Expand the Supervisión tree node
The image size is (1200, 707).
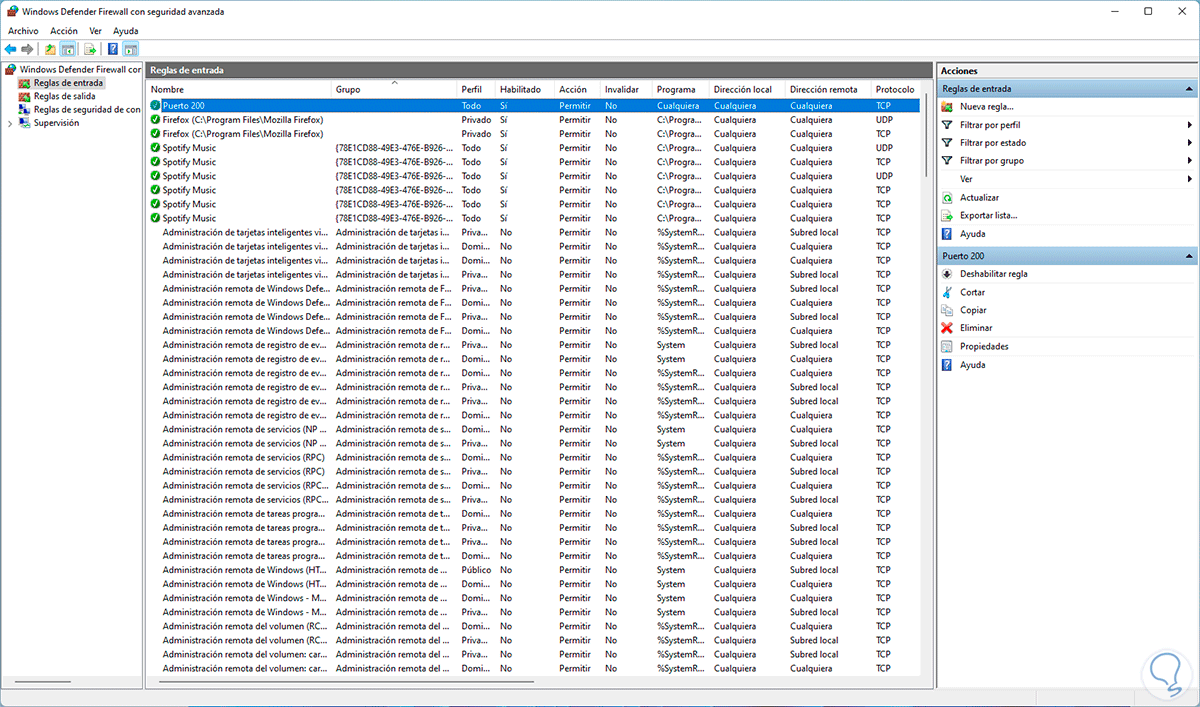pos(10,123)
